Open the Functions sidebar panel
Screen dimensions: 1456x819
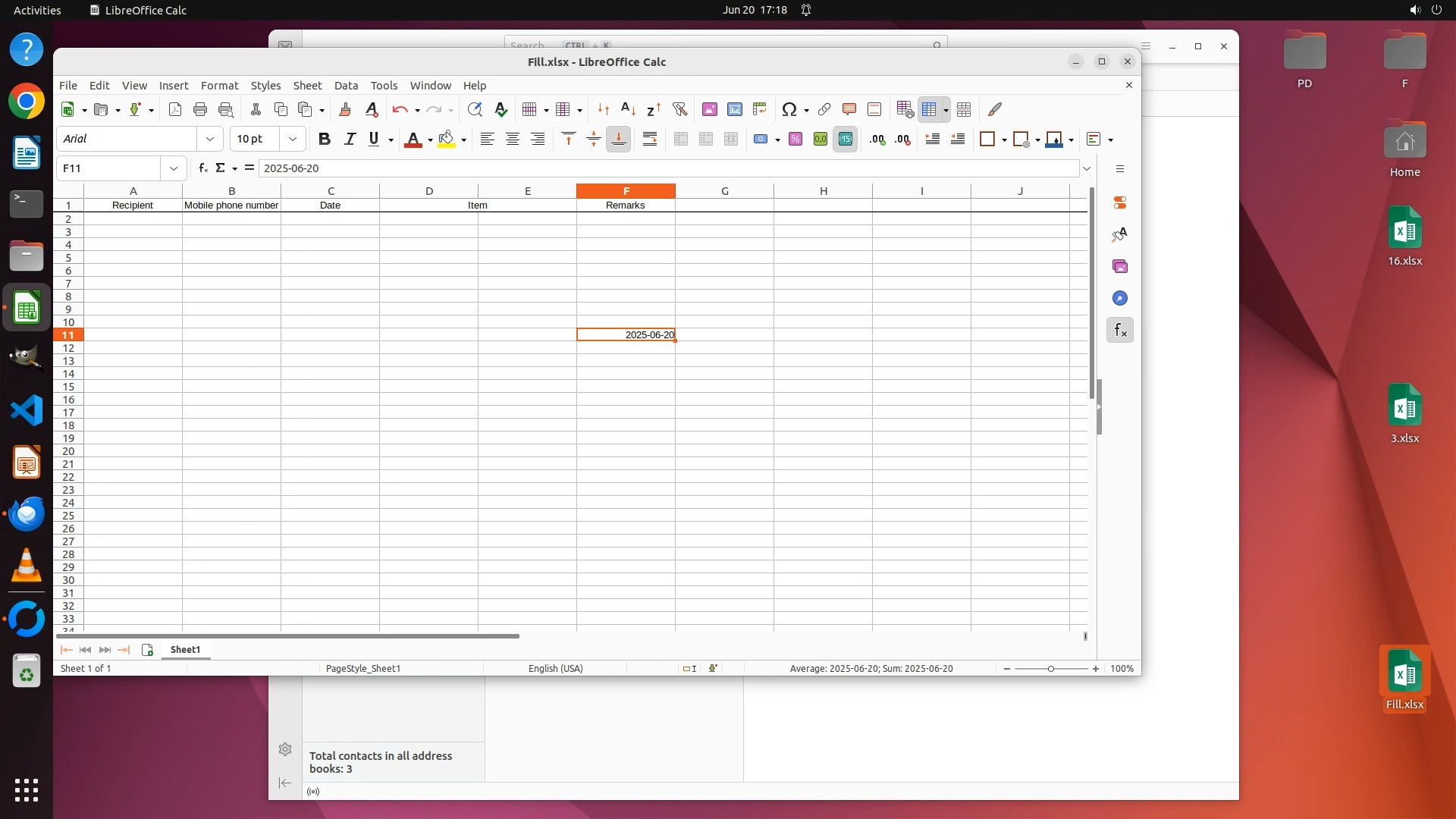point(1120,331)
